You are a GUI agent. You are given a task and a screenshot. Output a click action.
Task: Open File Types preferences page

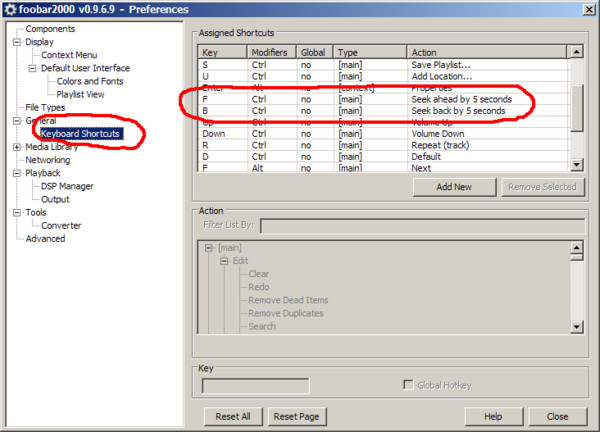coord(45,108)
